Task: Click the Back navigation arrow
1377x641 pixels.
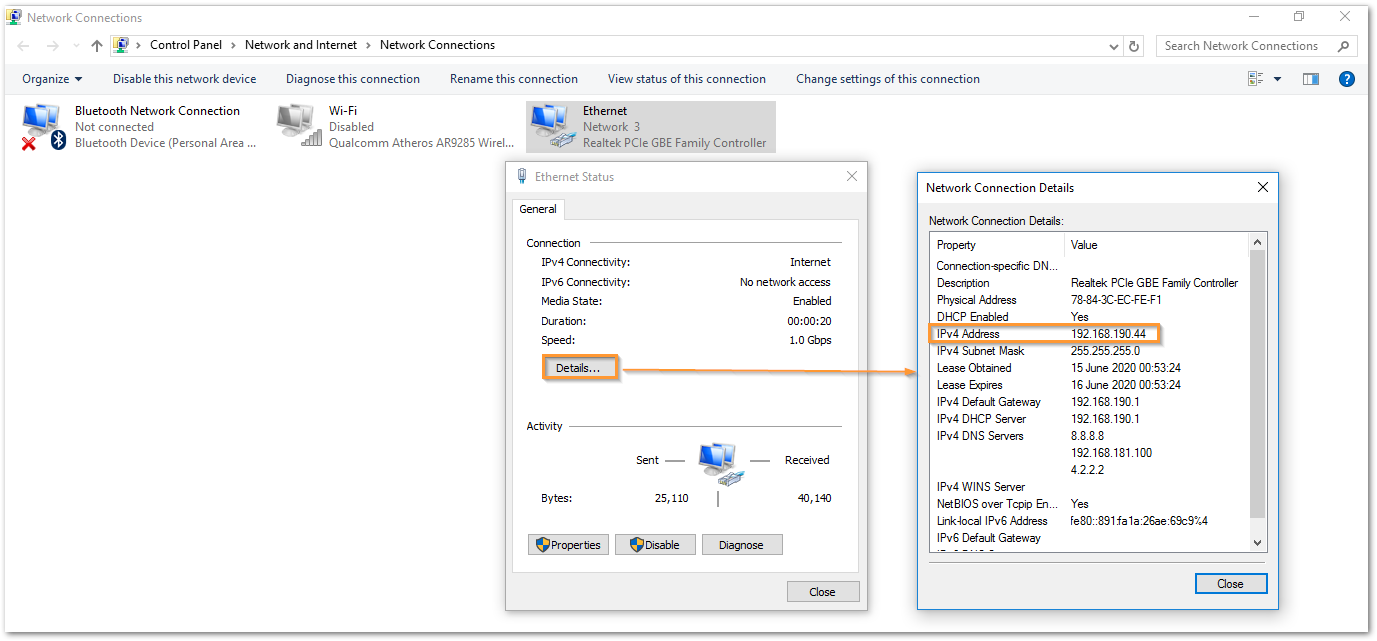Action: point(24,46)
